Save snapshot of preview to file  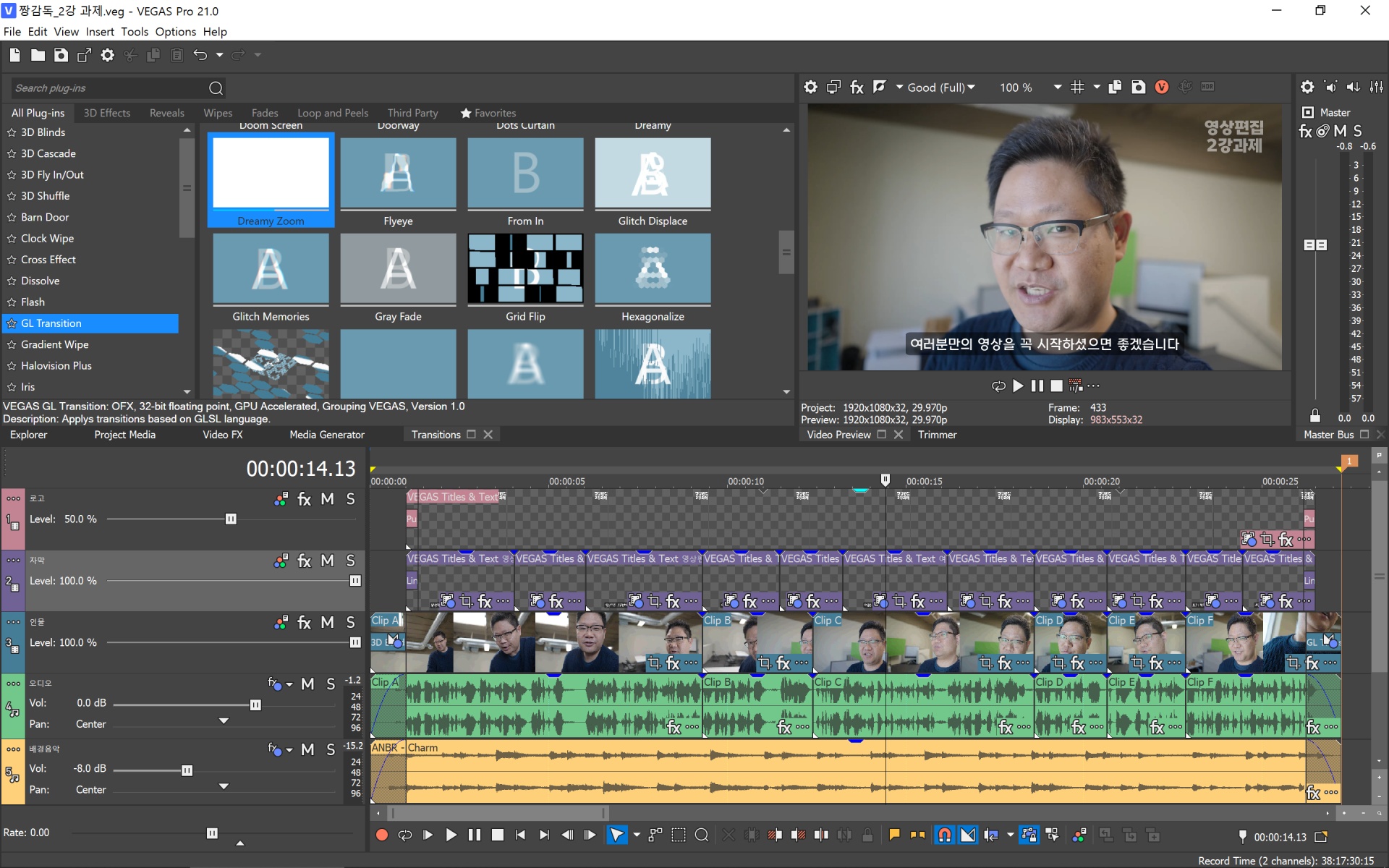click(1138, 88)
